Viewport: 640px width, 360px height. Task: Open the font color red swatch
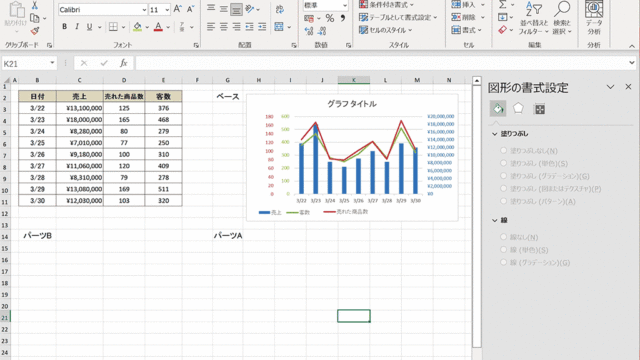coord(158,27)
